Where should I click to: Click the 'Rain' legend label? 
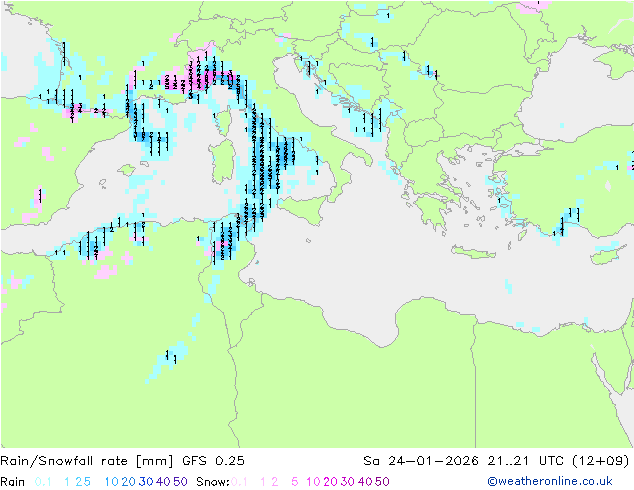tap(13, 482)
